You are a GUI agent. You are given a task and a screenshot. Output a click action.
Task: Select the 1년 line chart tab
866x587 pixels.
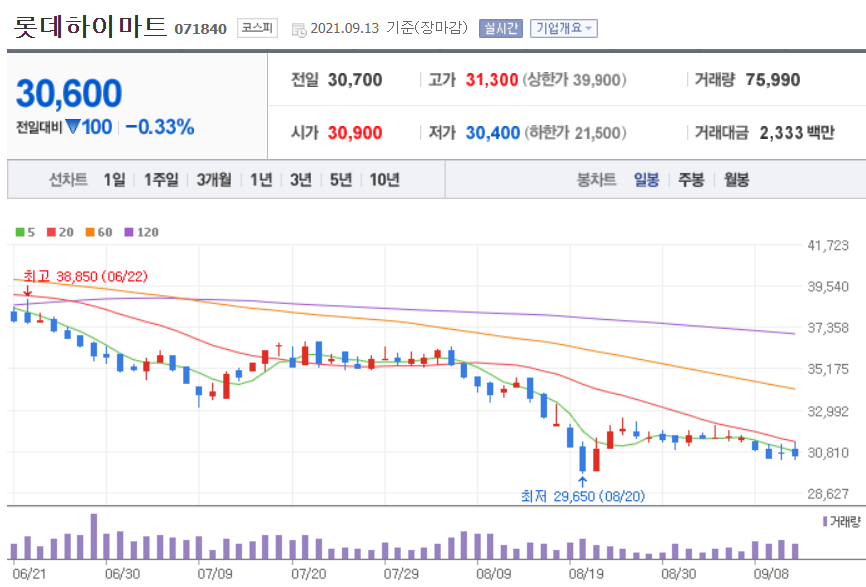[261, 179]
